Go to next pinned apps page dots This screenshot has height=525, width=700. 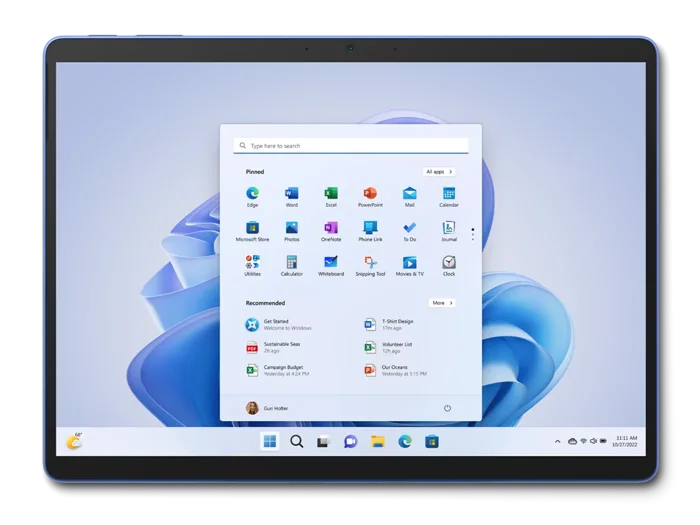tap(473, 234)
